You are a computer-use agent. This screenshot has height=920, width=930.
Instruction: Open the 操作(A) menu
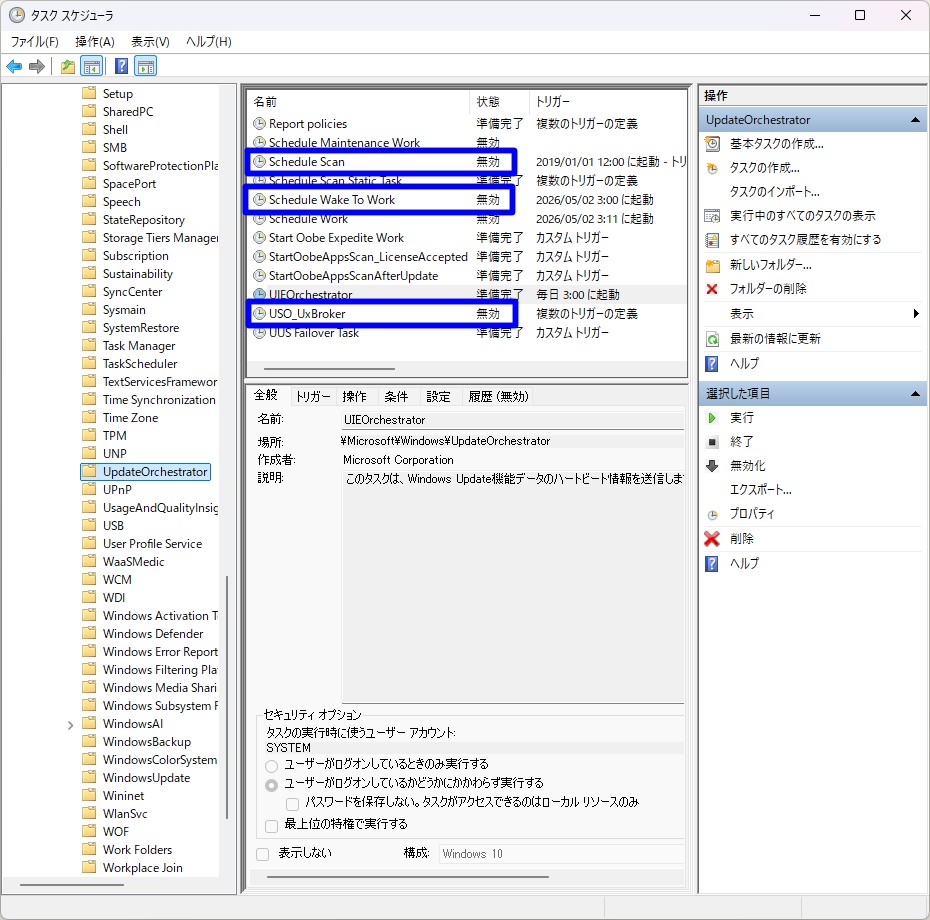pyautogui.click(x=95, y=42)
